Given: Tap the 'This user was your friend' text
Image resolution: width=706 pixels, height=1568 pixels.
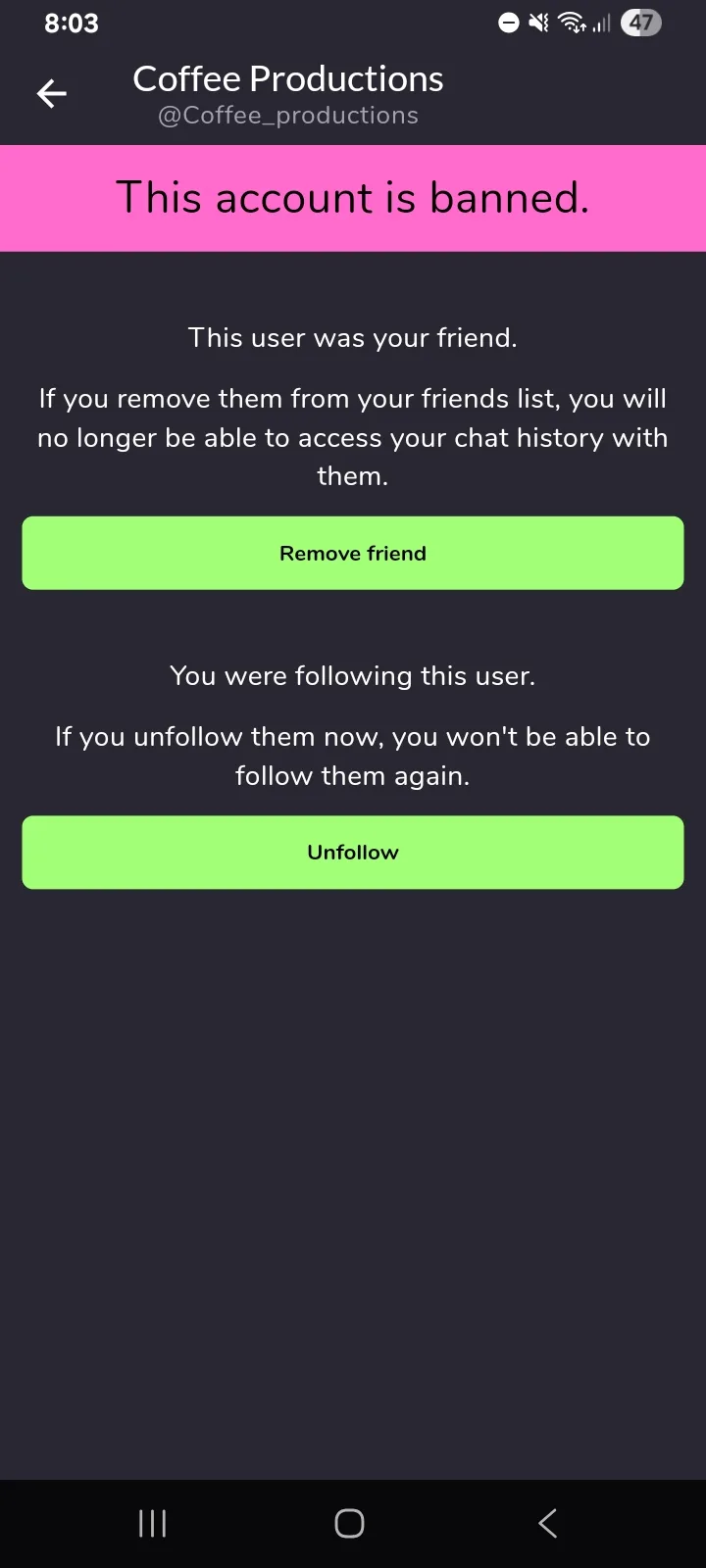Looking at the screenshot, I should pos(353,338).
